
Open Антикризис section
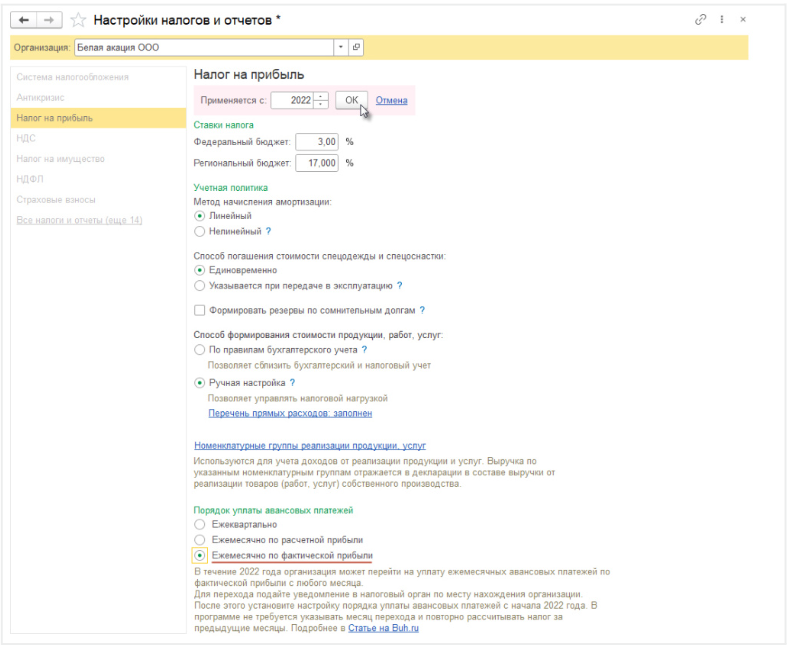(x=40, y=97)
